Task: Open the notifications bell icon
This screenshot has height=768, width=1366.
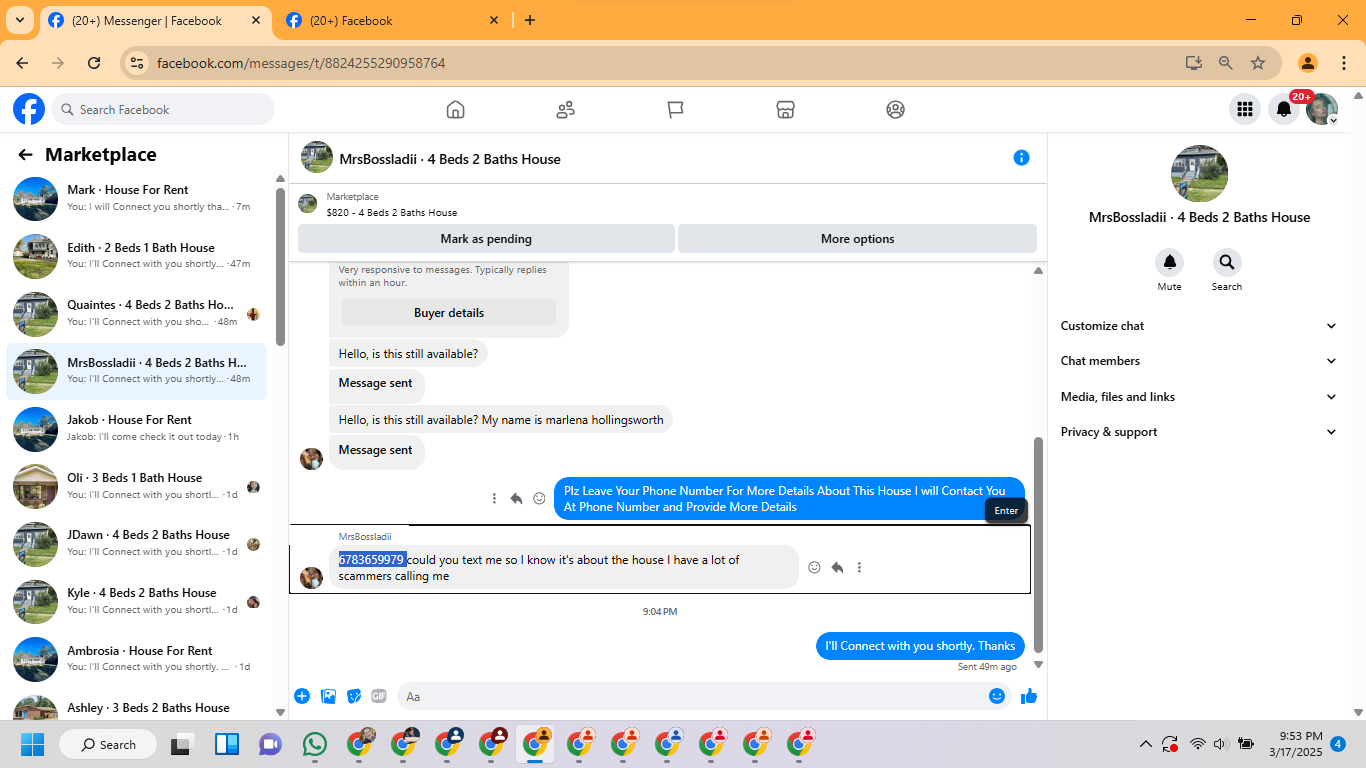Action: [1284, 109]
